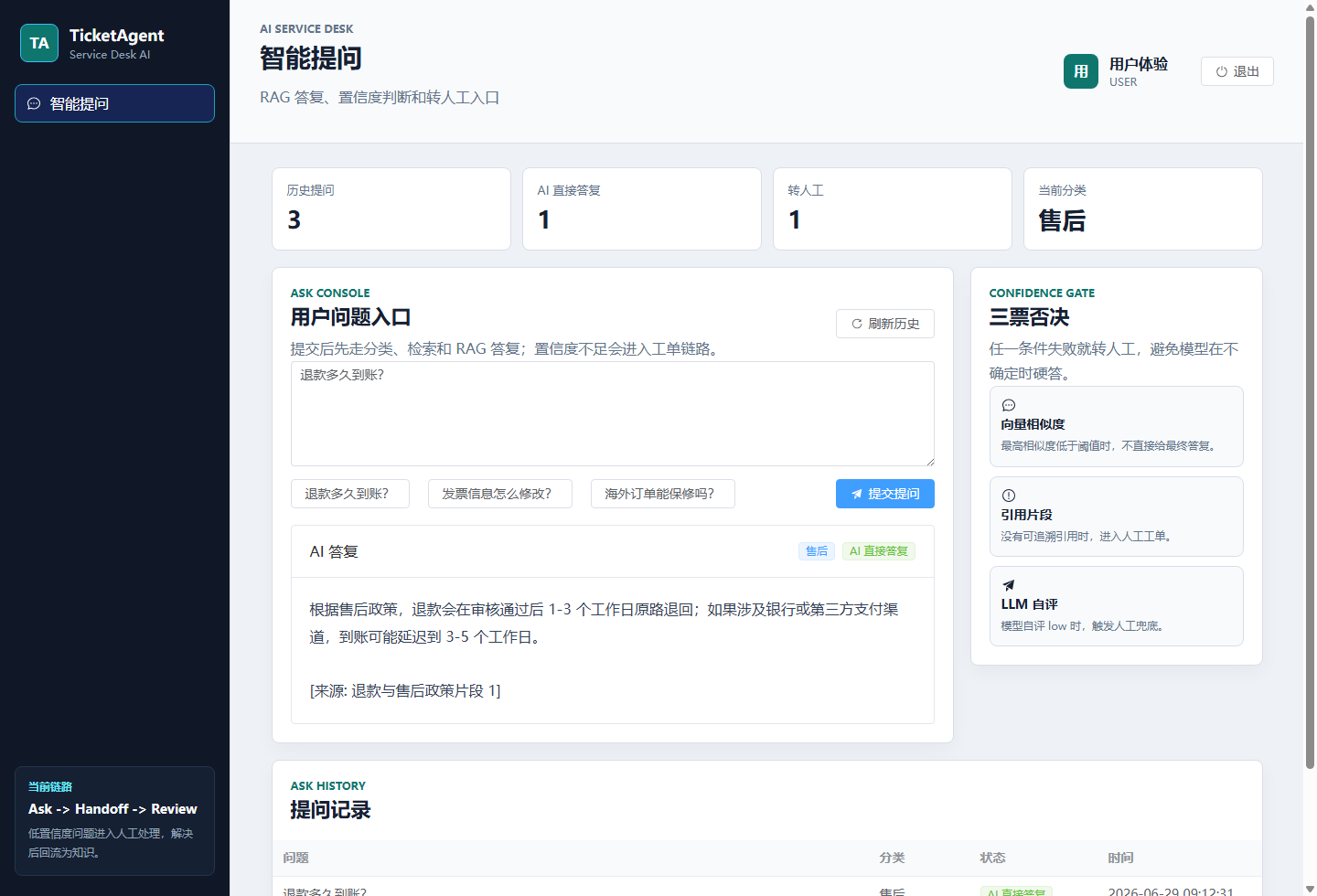Click the power icon in 退出 button
The image size is (1317, 896).
(1221, 71)
